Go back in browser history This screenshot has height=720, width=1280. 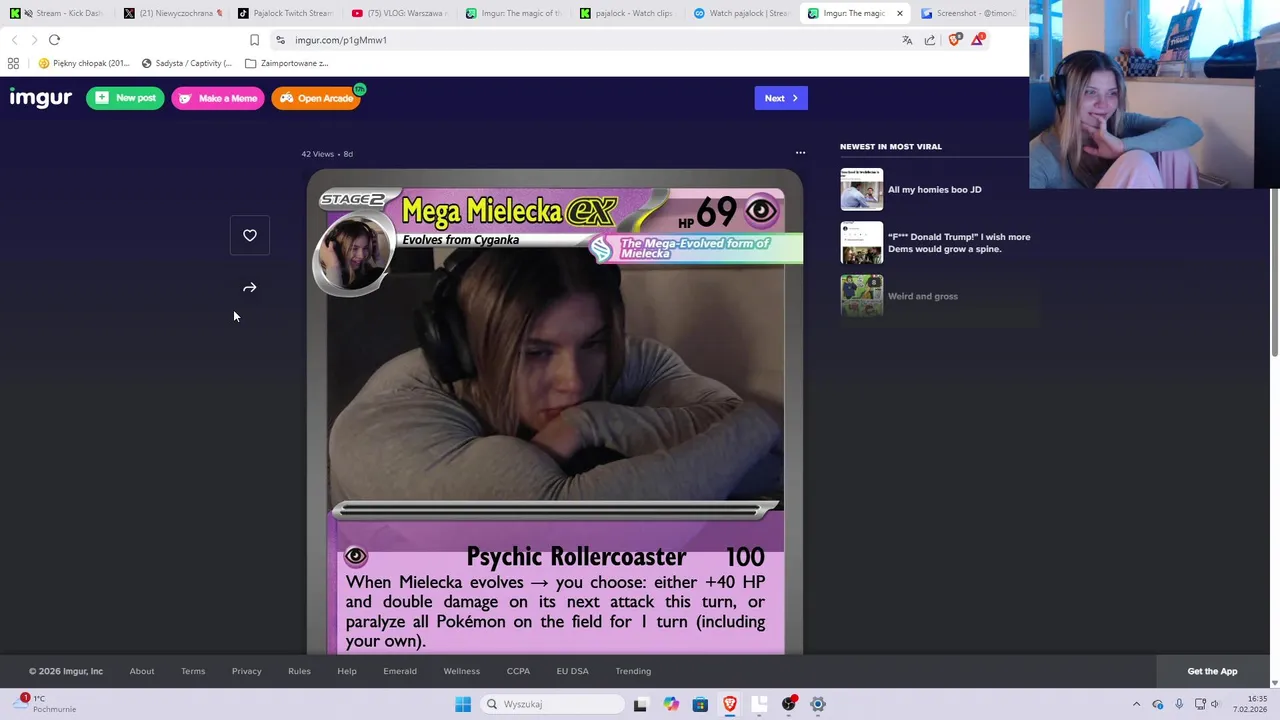pyautogui.click(x=14, y=40)
